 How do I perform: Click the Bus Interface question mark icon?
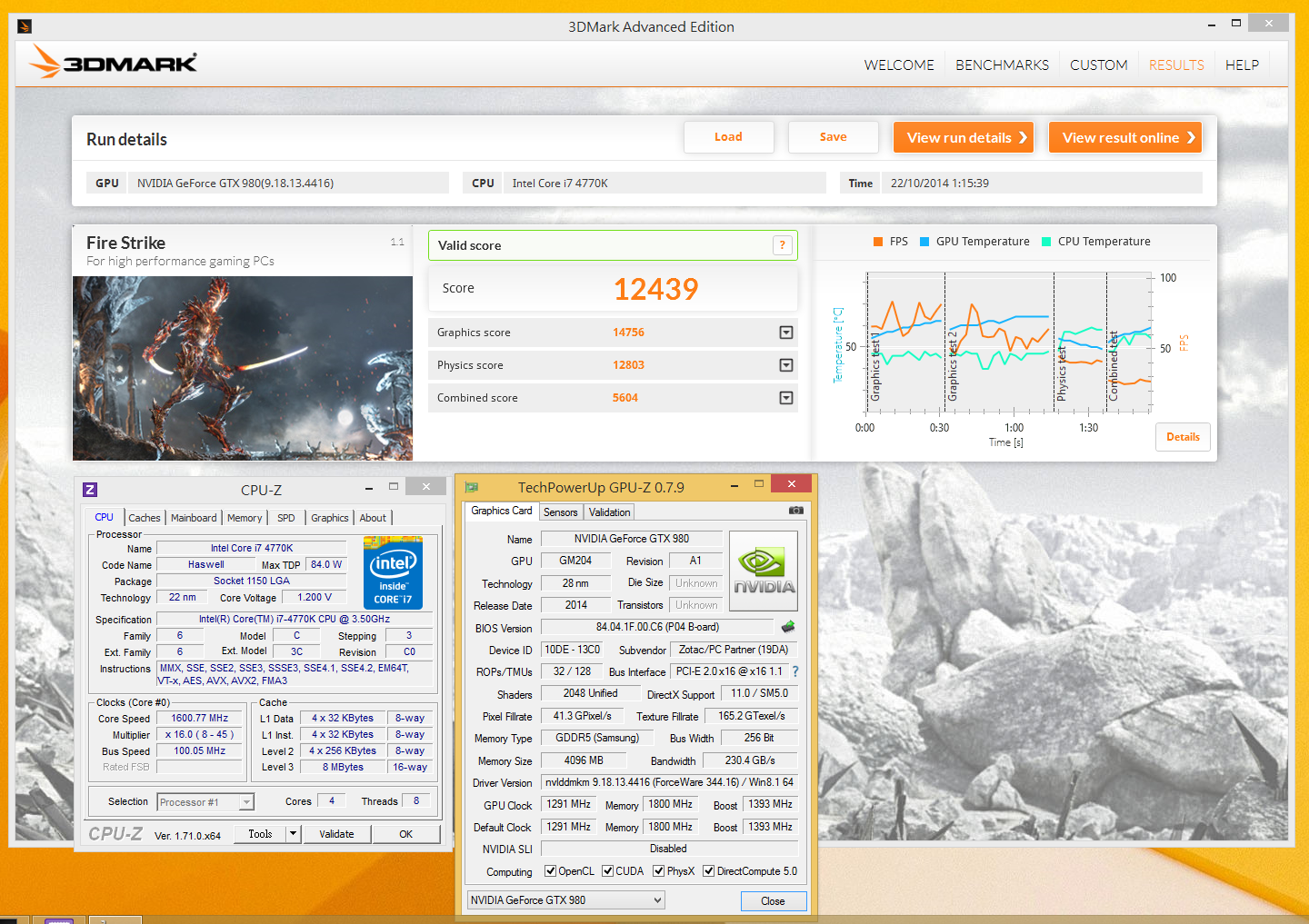coord(795,671)
